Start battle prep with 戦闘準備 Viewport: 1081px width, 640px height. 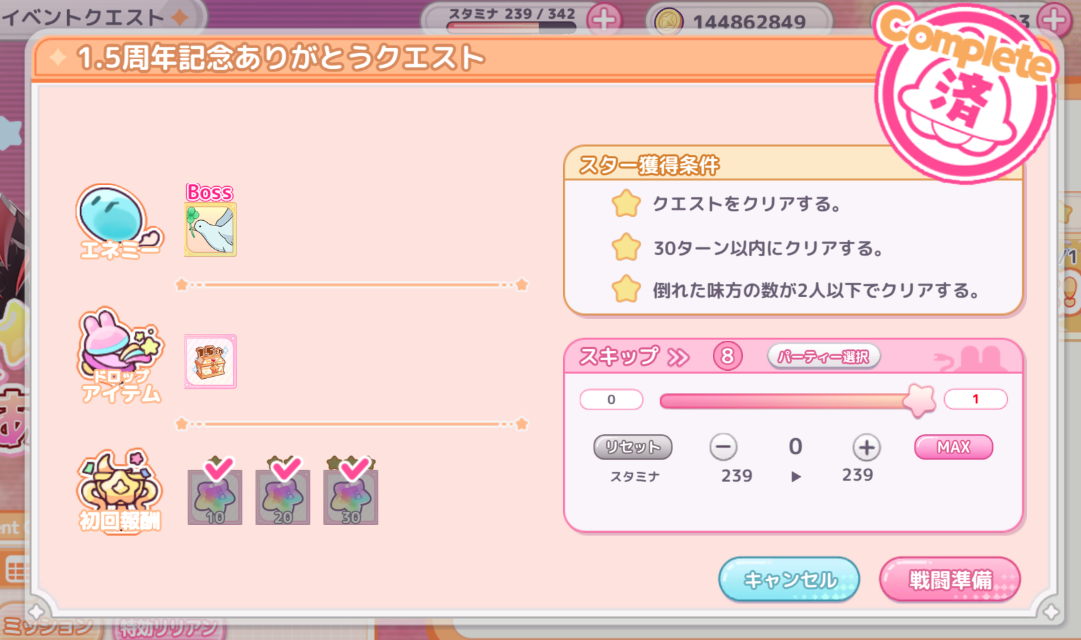(950, 579)
